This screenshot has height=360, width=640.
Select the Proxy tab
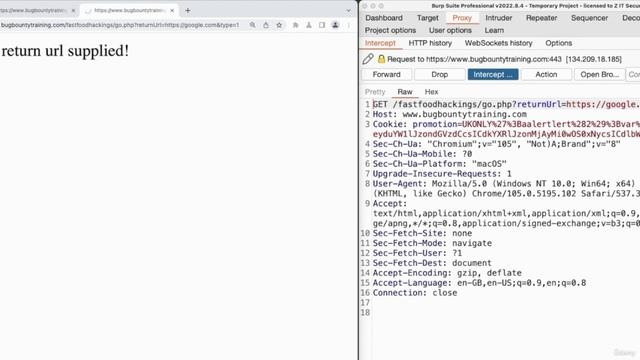(x=462, y=18)
